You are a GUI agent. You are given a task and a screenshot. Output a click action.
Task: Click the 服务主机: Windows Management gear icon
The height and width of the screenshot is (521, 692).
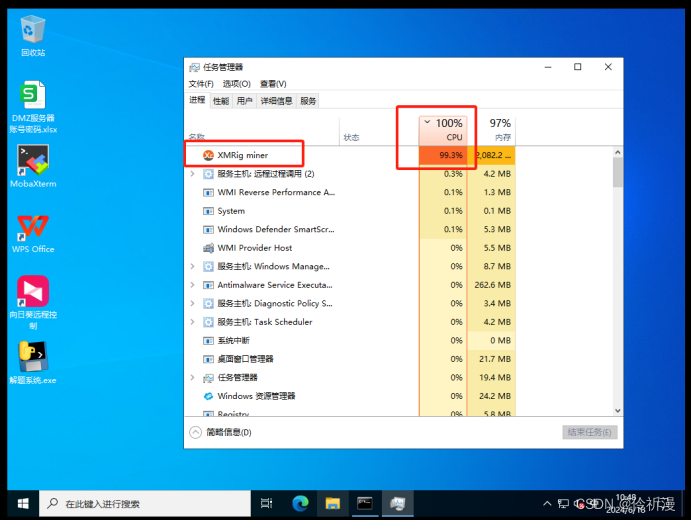point(208,266)
